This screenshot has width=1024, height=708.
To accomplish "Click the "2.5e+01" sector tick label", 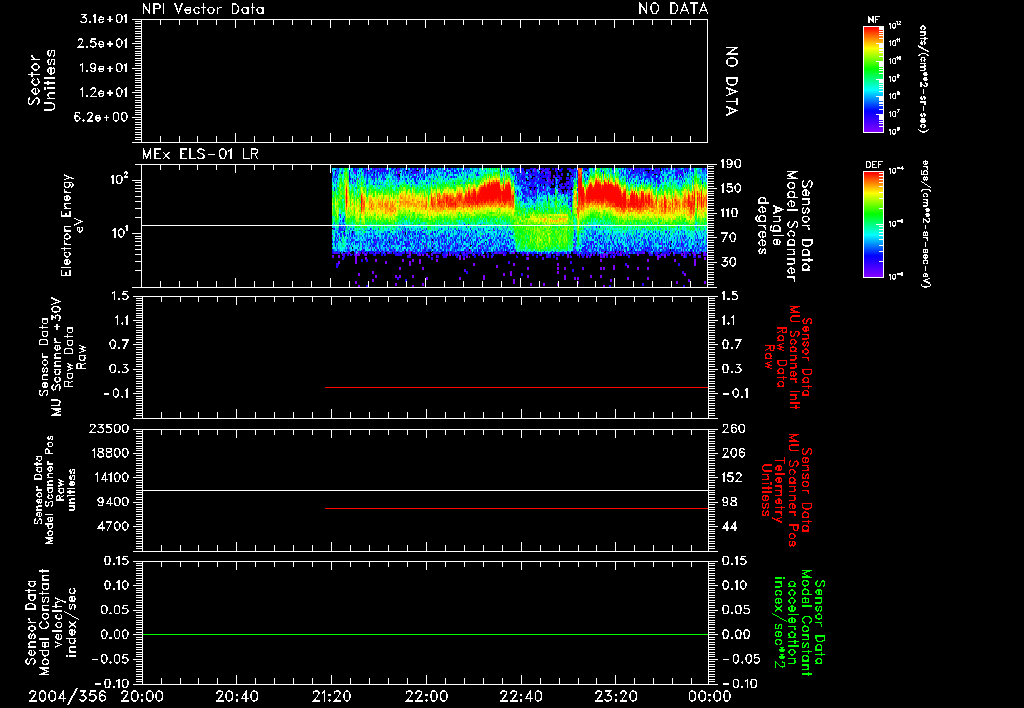I will 104,43.
